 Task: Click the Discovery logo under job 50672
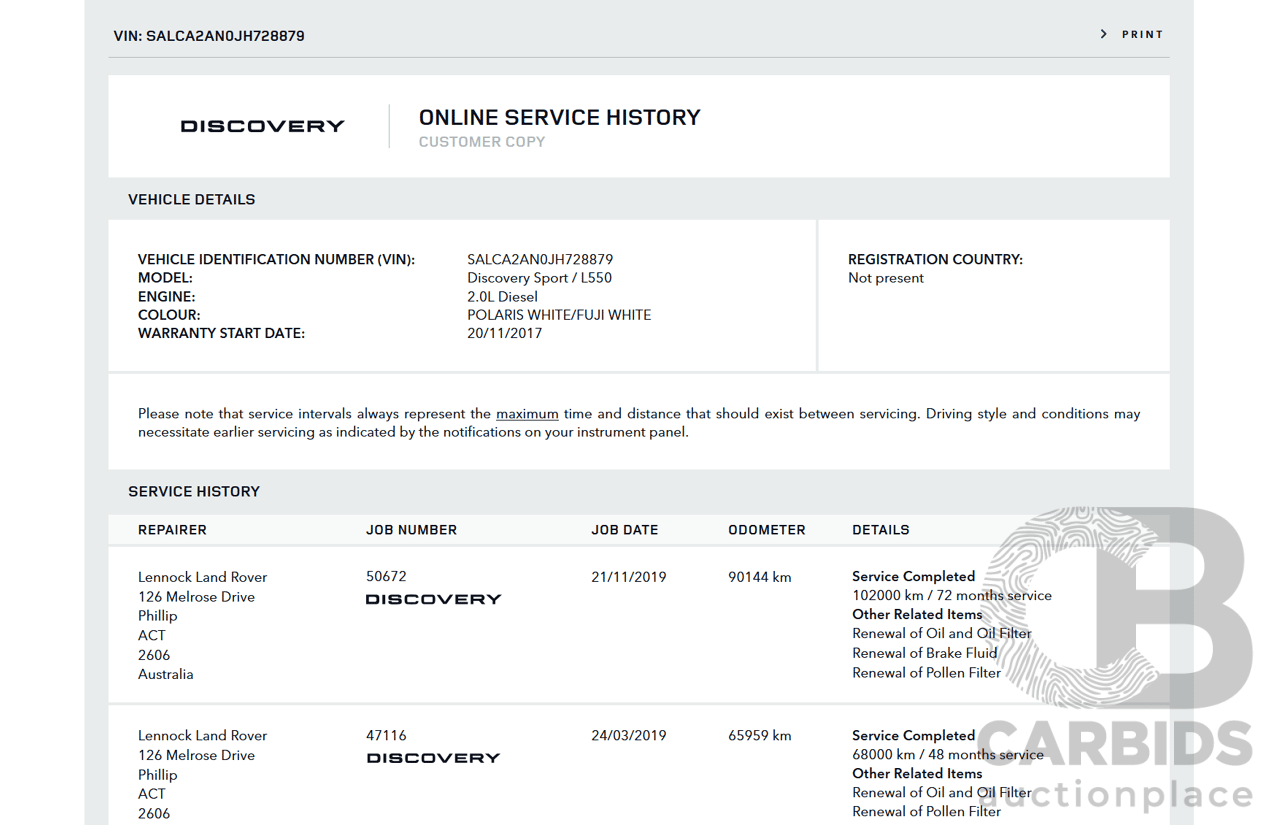(x=433, y=599)
